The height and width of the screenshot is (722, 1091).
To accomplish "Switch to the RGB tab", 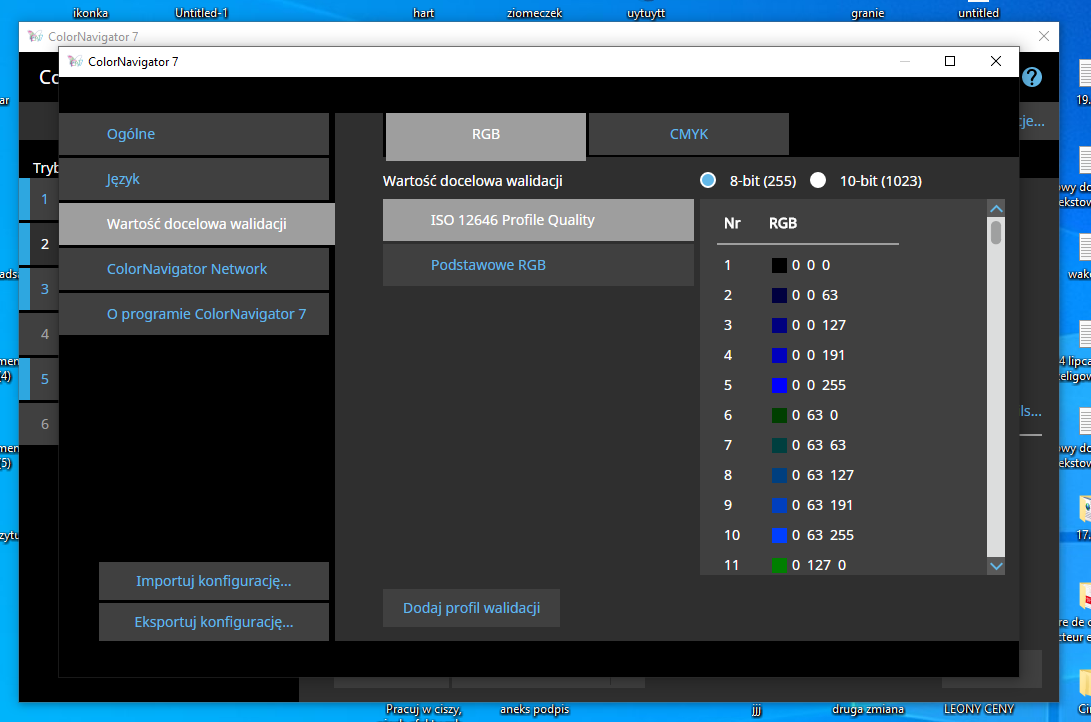I will pyautogui.click(x=486, y=135).
